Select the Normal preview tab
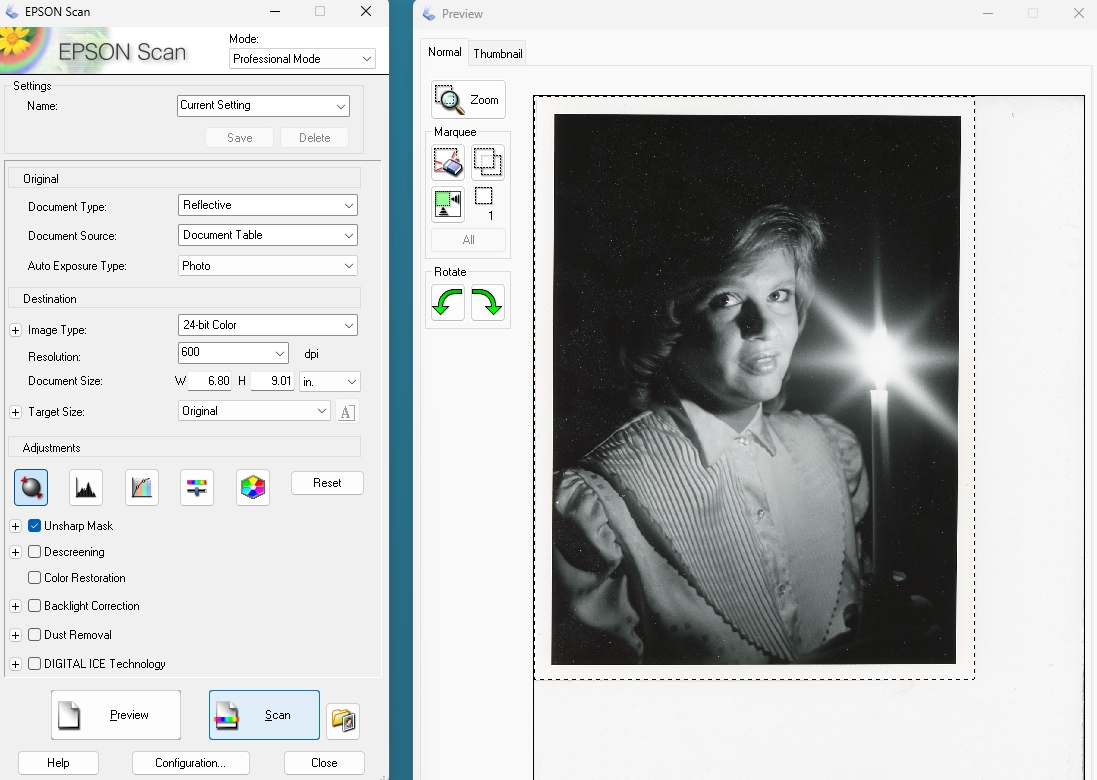Screen dimensions: 1097x780 (443, 52)
